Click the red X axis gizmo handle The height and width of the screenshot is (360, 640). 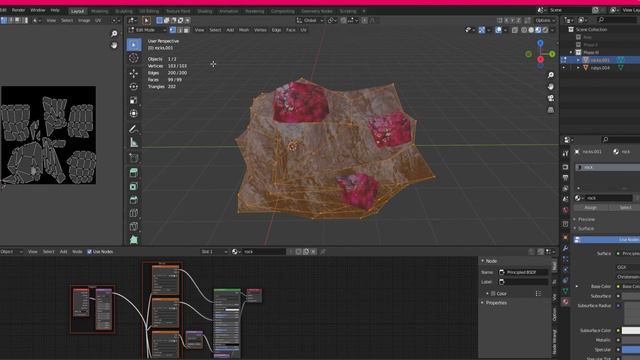pyautogui.click(x=540, y=60)
